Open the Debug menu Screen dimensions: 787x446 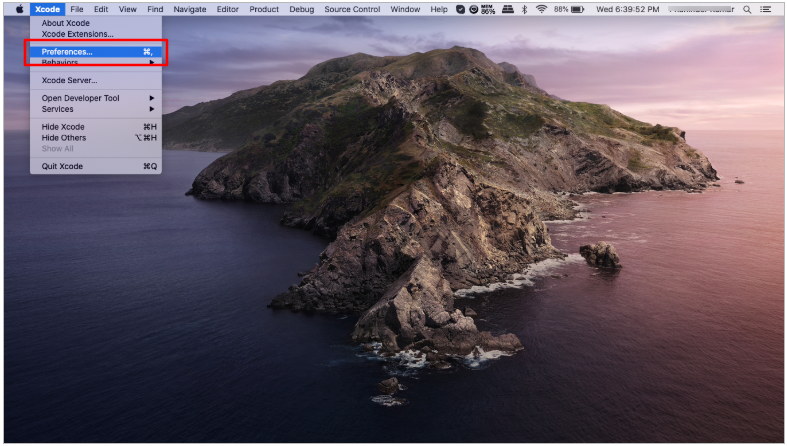click(x=302, y=9)
